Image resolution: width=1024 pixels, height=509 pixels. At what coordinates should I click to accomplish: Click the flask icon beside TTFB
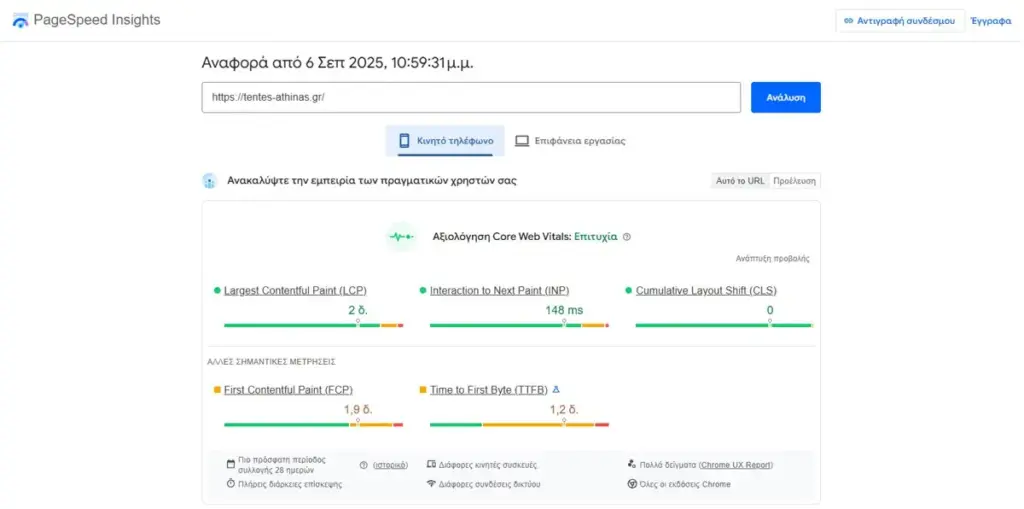556,389
